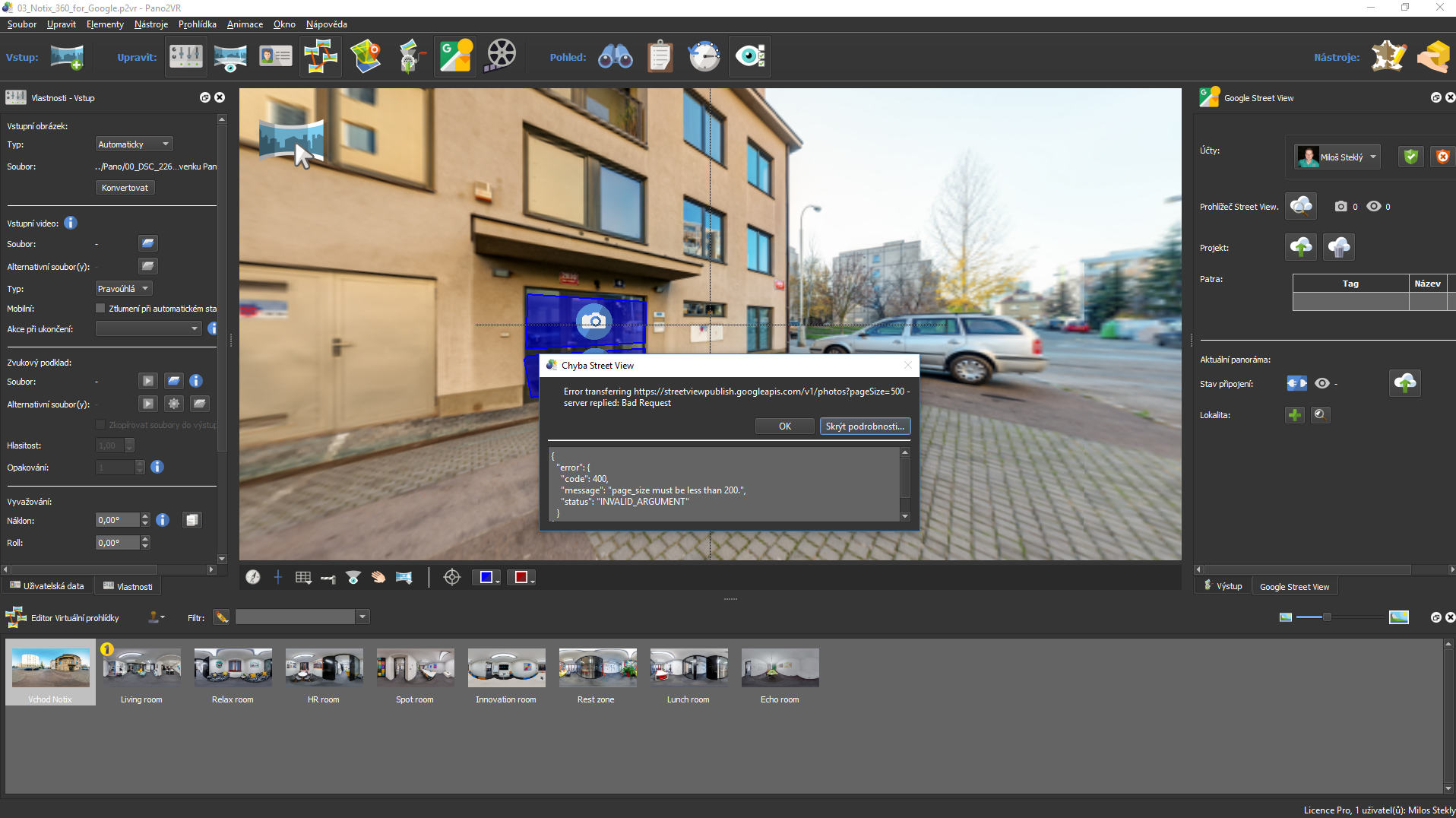Open the Animation film reel icon
Viewport: 1456px width, 818px height.
(x=501, y=56)
